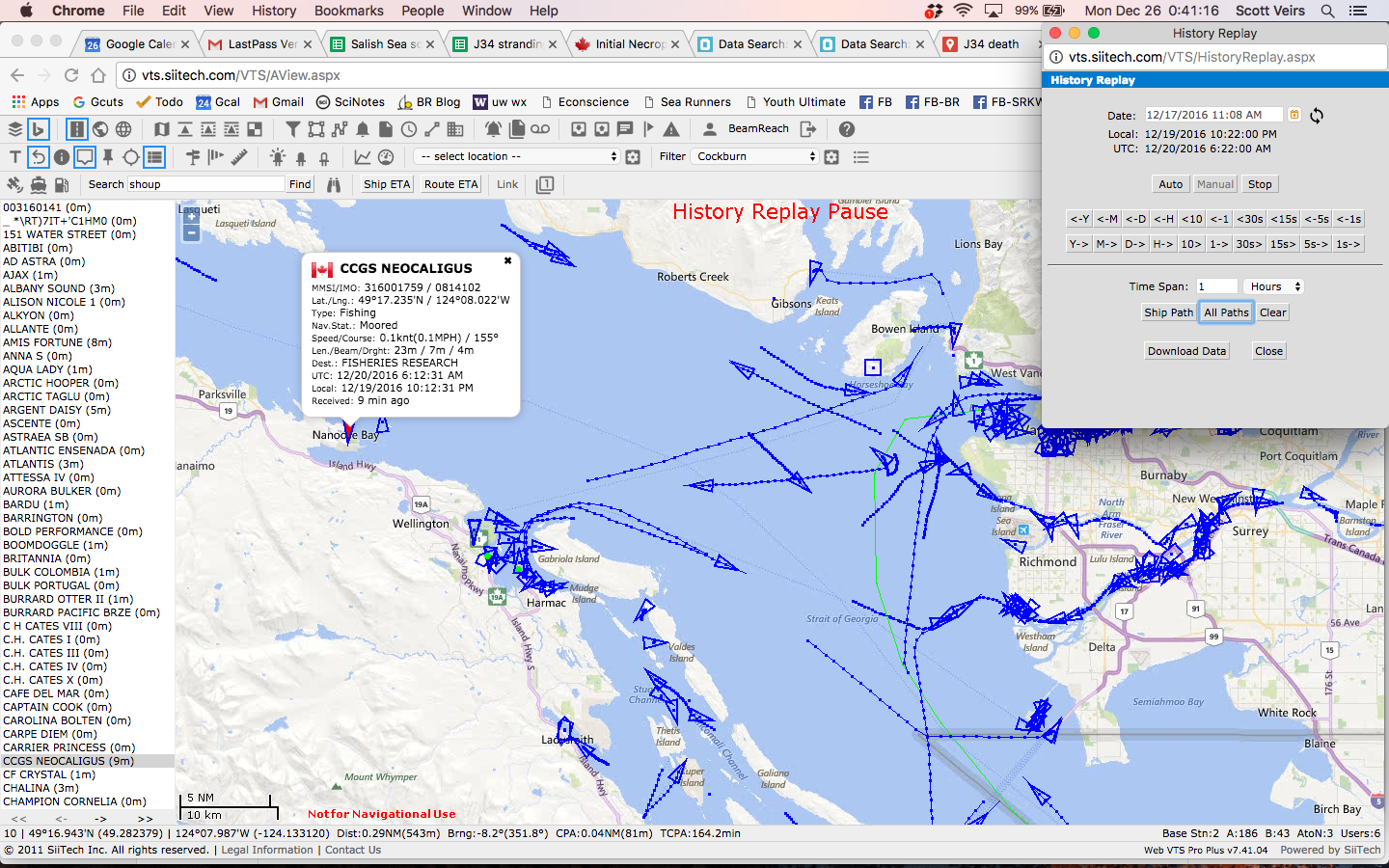Click the binoculars icon beside Find

334,184
